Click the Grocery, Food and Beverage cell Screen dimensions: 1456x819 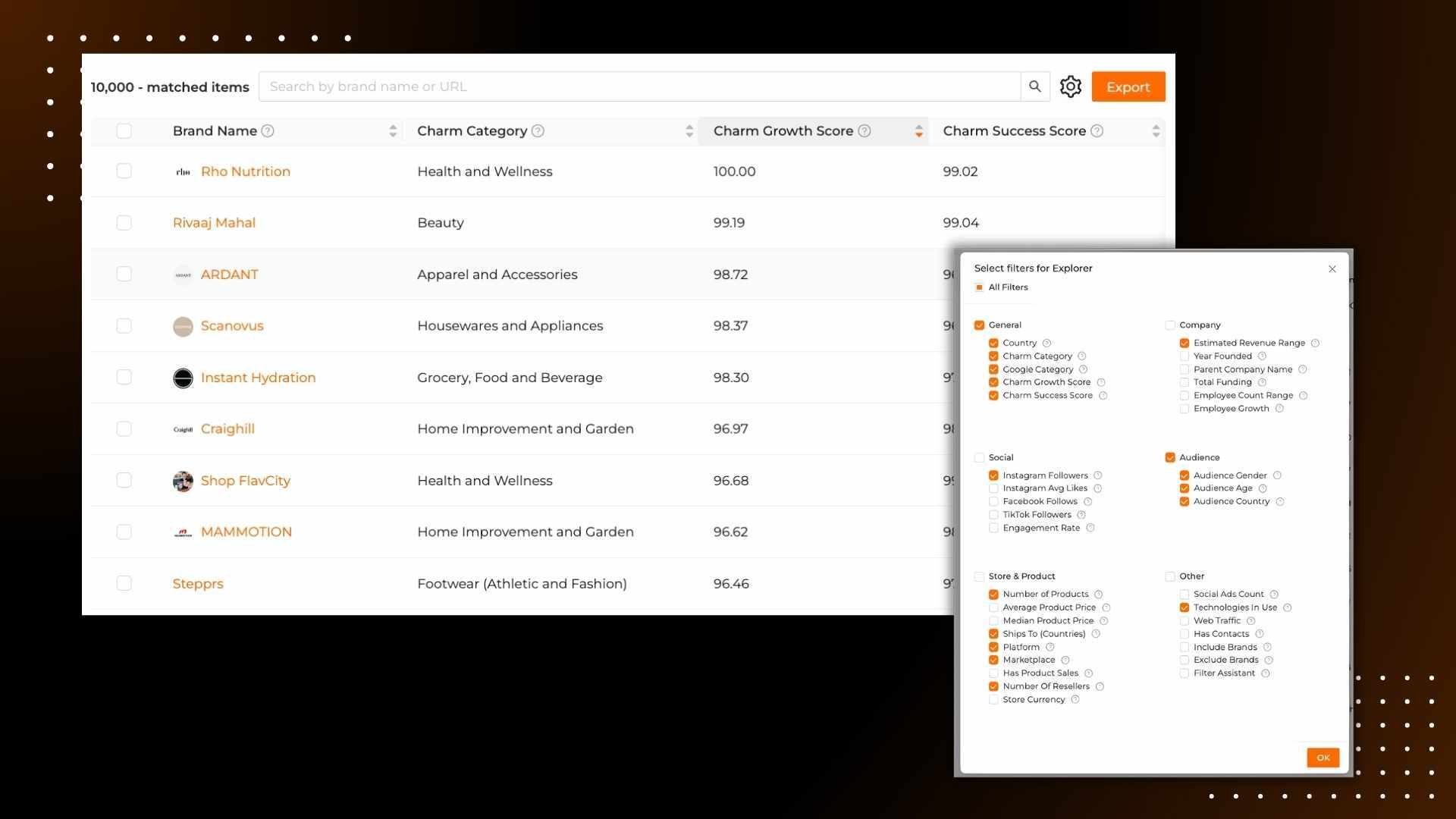510,378
